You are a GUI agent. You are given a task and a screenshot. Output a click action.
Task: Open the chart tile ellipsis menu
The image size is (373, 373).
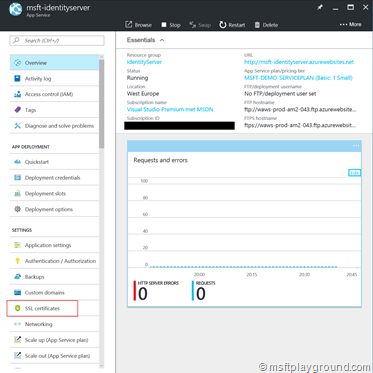[356, 146]
